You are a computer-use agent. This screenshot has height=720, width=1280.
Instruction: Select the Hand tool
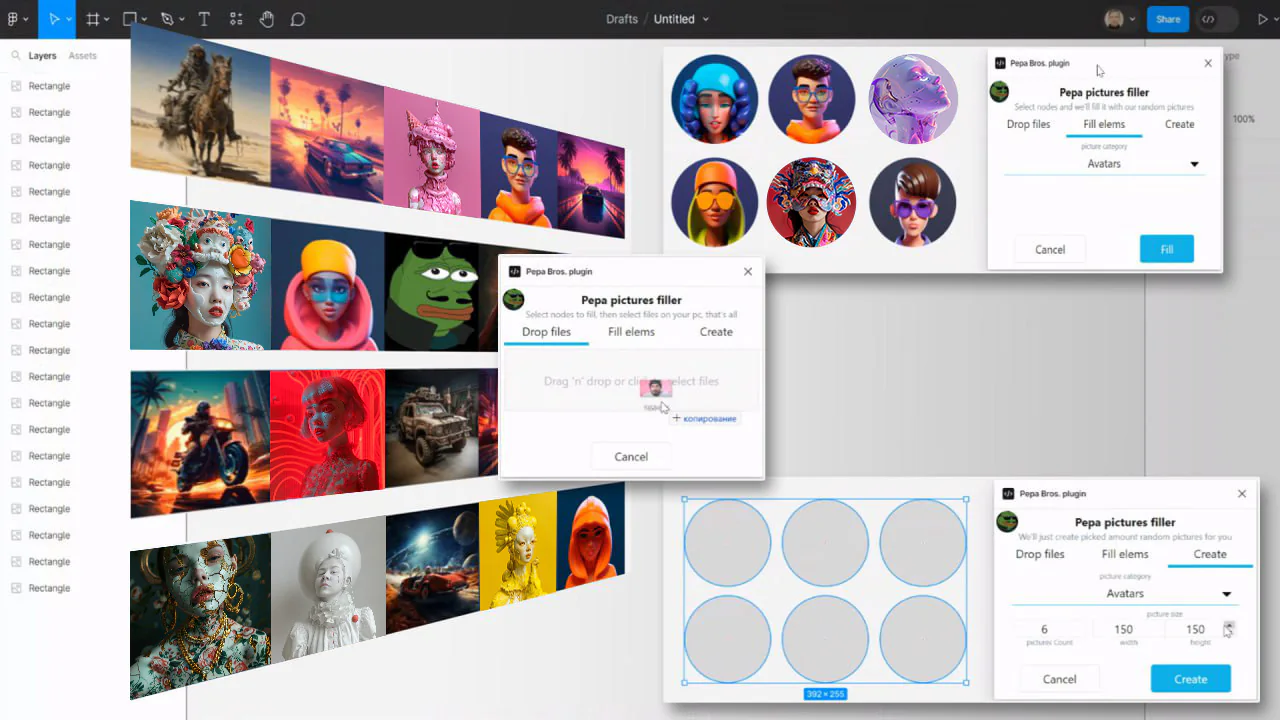(266, 19)
